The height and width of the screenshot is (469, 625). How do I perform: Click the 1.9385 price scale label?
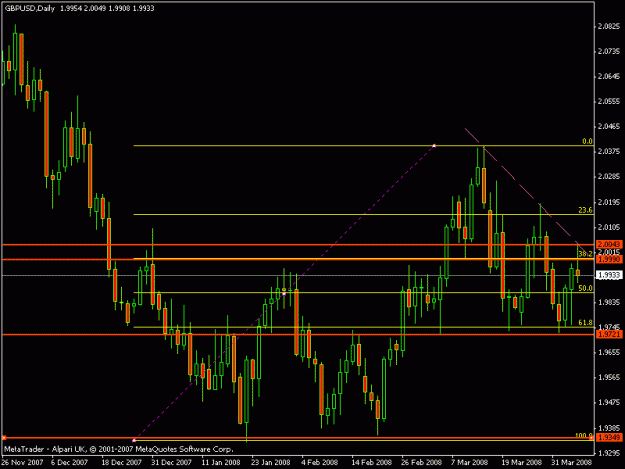[609, 428]
